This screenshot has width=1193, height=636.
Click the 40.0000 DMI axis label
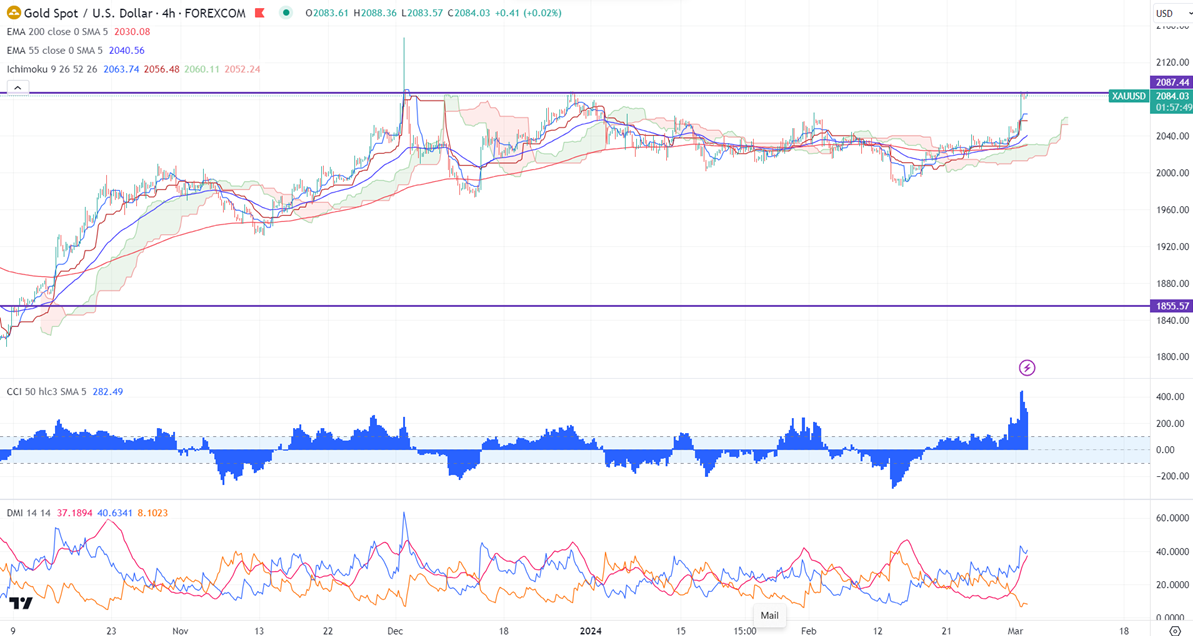tap(1172, 552)
